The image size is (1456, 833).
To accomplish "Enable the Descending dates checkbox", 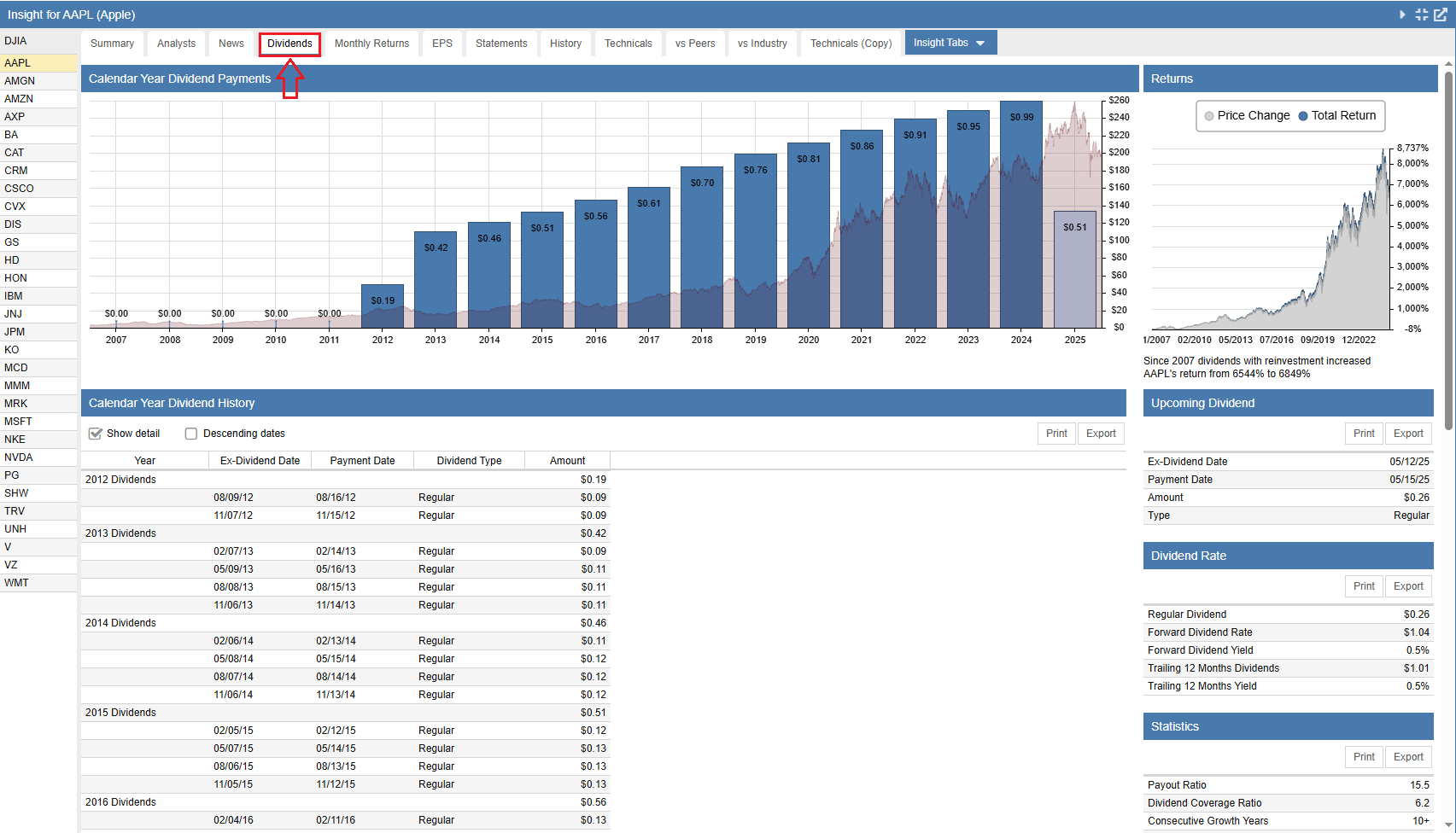I will click(191, 434).
